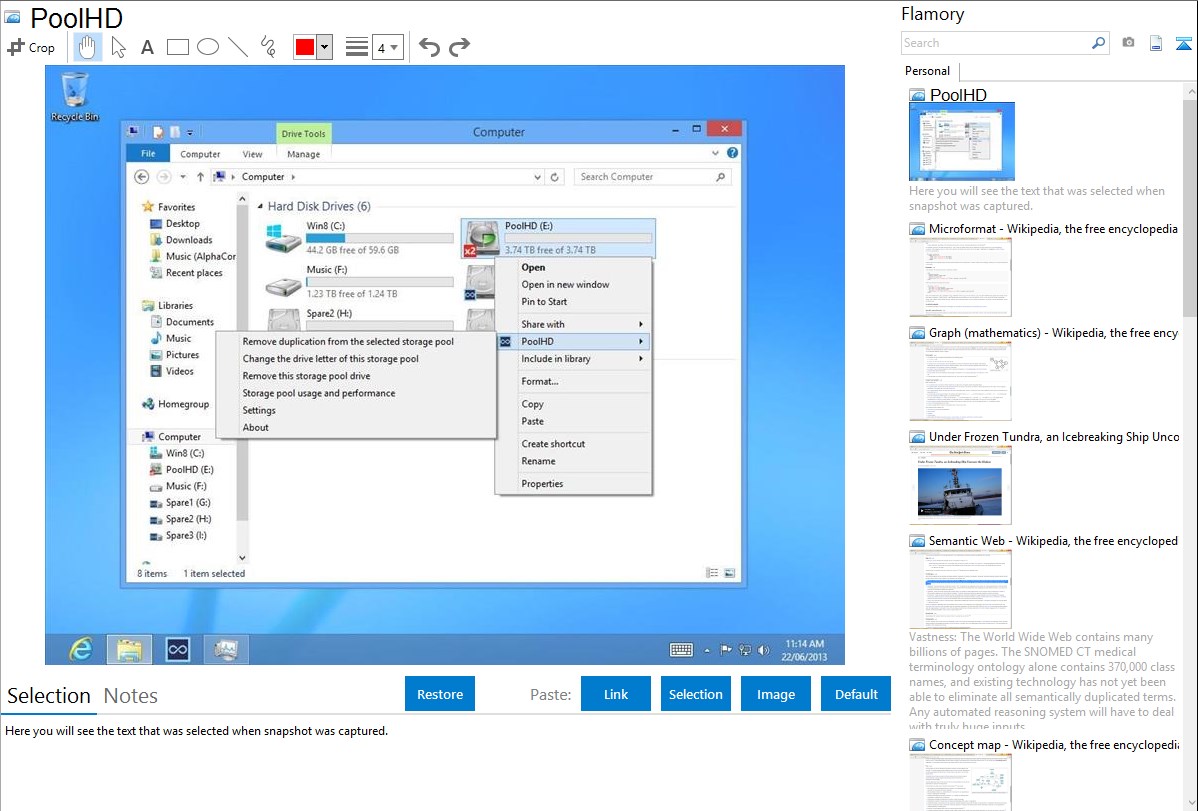Select Spare1 (G:) in navigation tree
Screen dimensions: 1198x811
pos(180,503)
